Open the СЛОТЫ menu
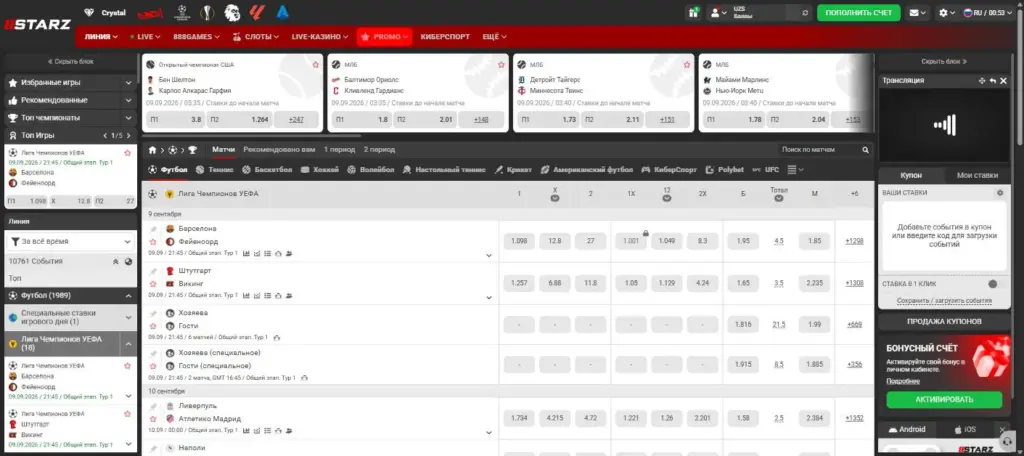Image resolution: width=1024 pixels, height=456 pixels. (x=255, y=37)
